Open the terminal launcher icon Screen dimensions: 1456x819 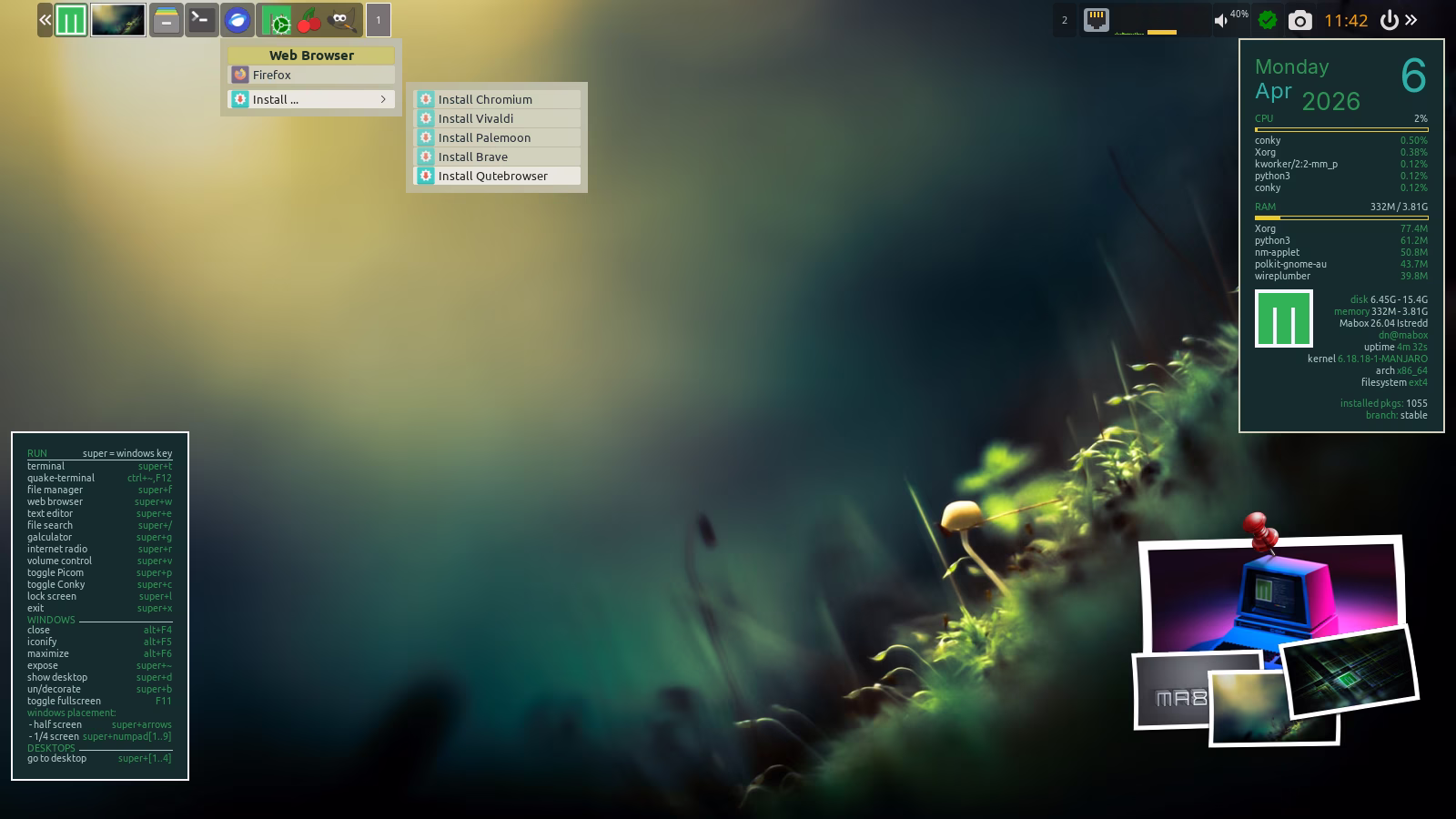click(x=201, y=20)
